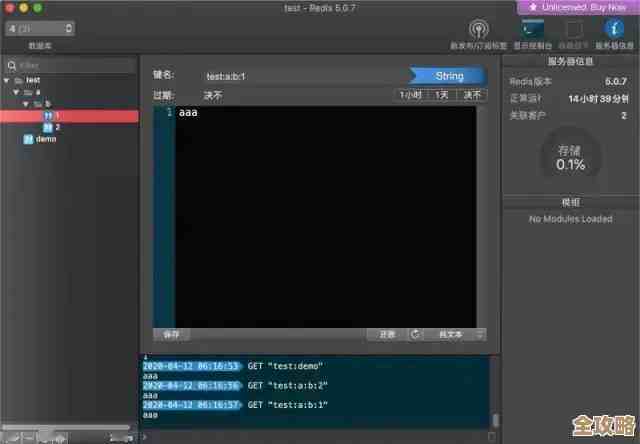Click the search magnifier in filter box
This screenshot has height=444, width=640.
[x=12, y=65]
